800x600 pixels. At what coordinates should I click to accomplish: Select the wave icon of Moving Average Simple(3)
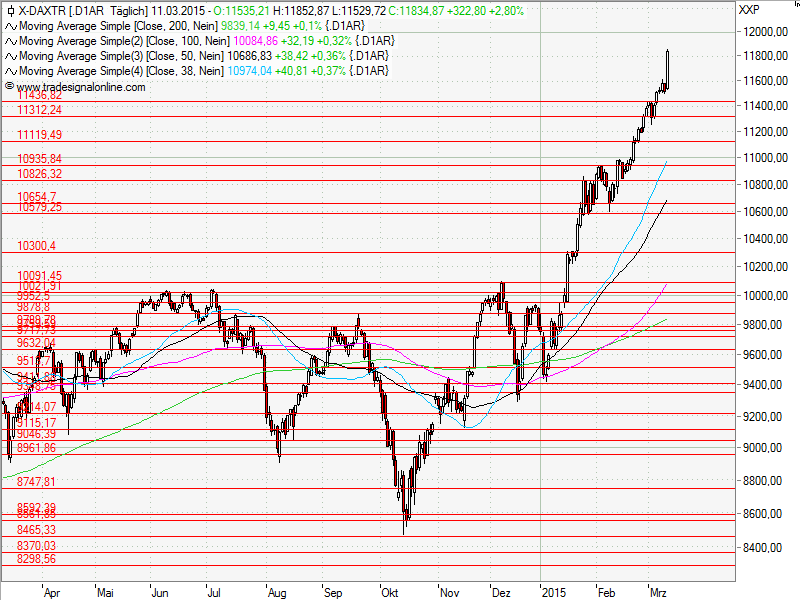point(11,57)
